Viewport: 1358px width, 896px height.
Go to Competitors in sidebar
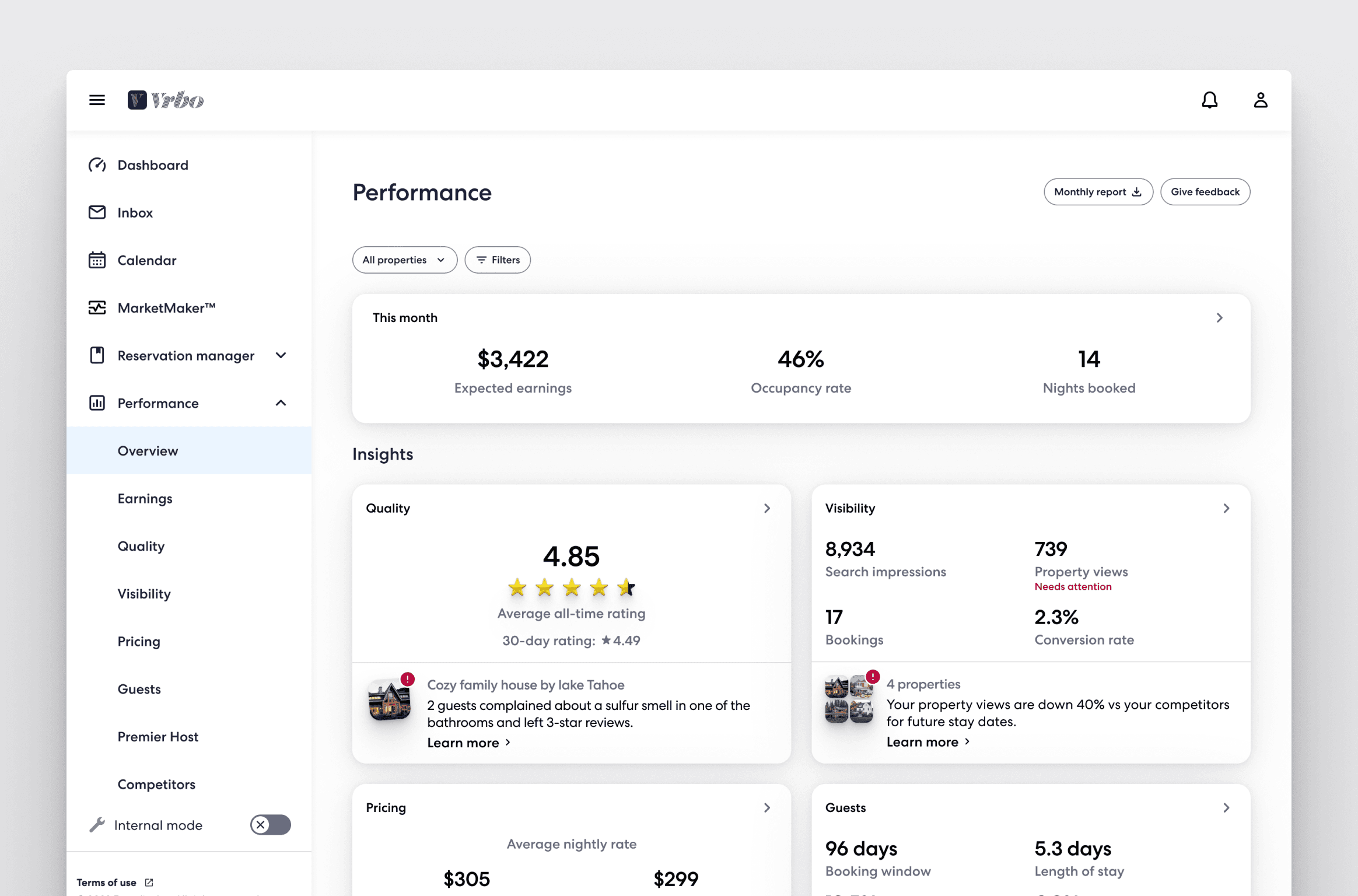[156, 784]
